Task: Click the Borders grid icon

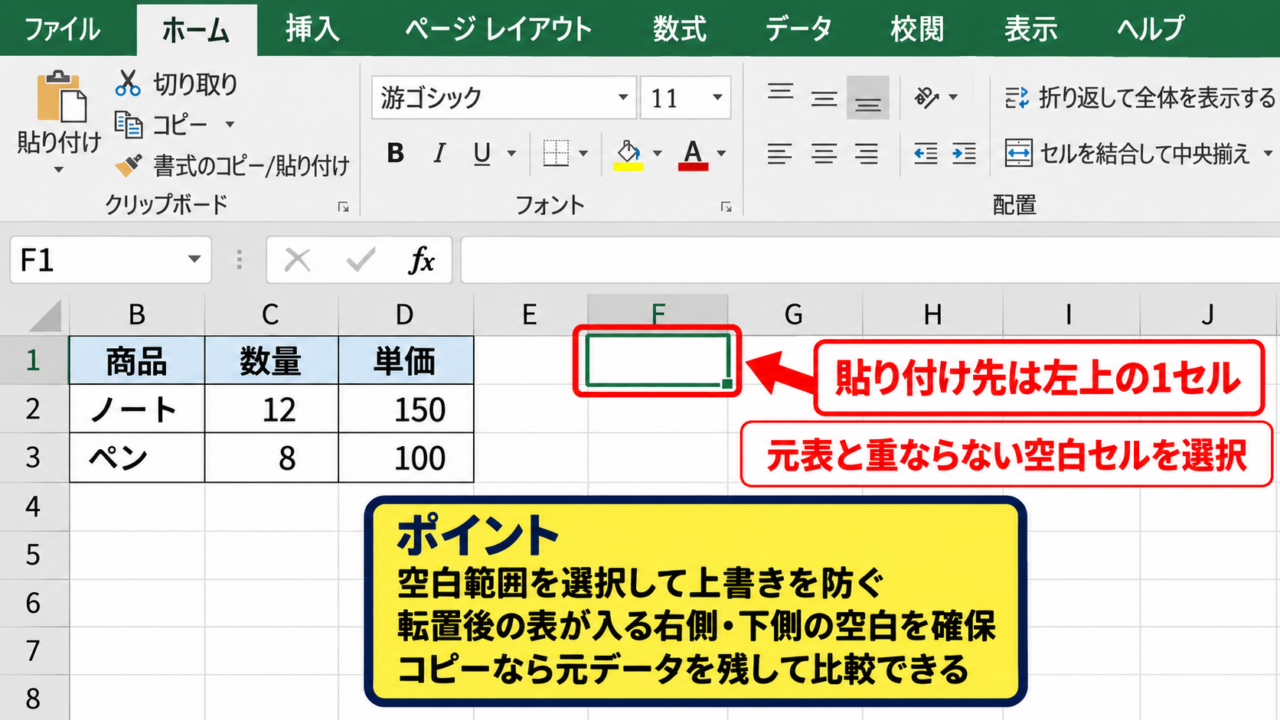Action: [556, 153]
